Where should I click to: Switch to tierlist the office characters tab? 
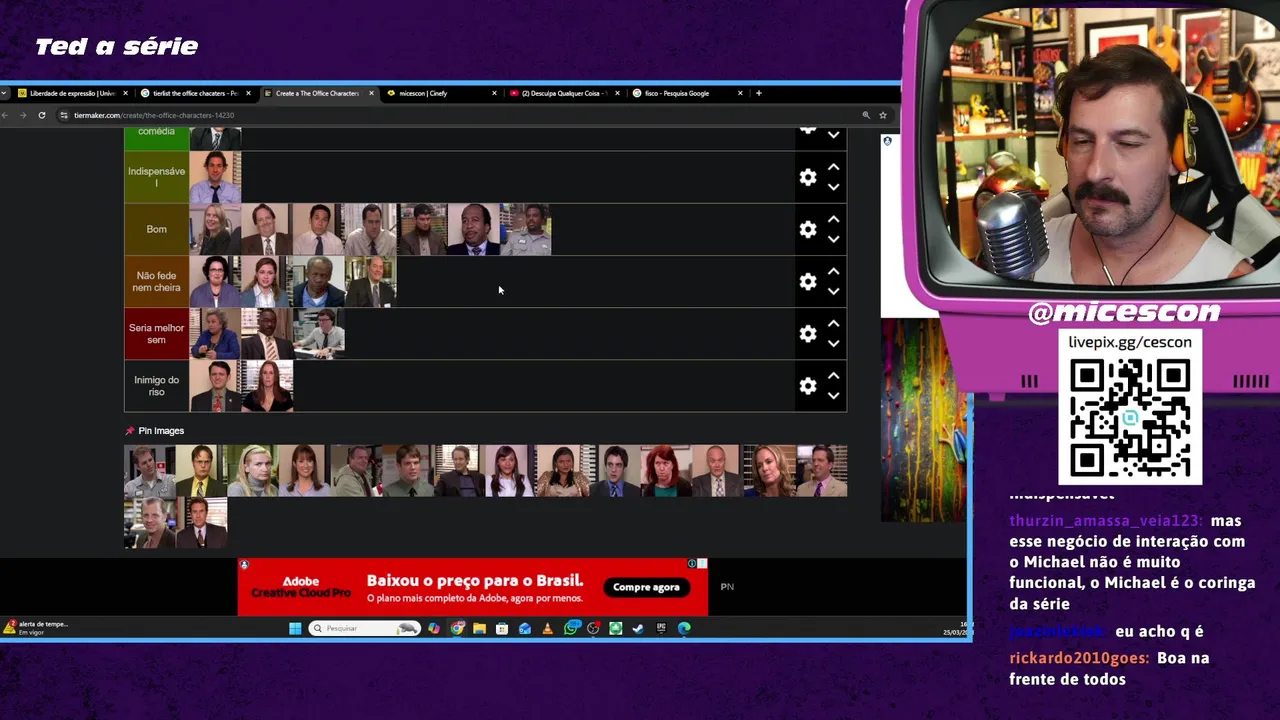pos(195,93)
